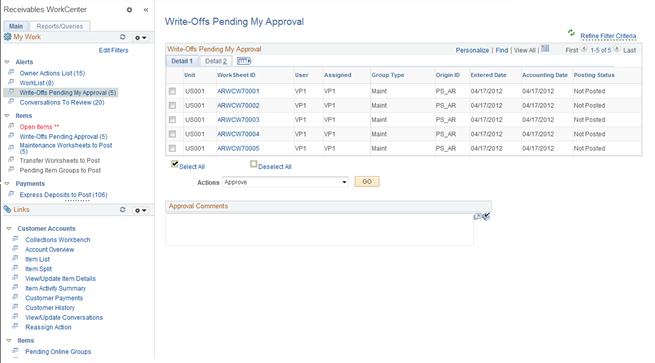Click icon beside Account Overview
655x363 pixels.
point(15,249)
